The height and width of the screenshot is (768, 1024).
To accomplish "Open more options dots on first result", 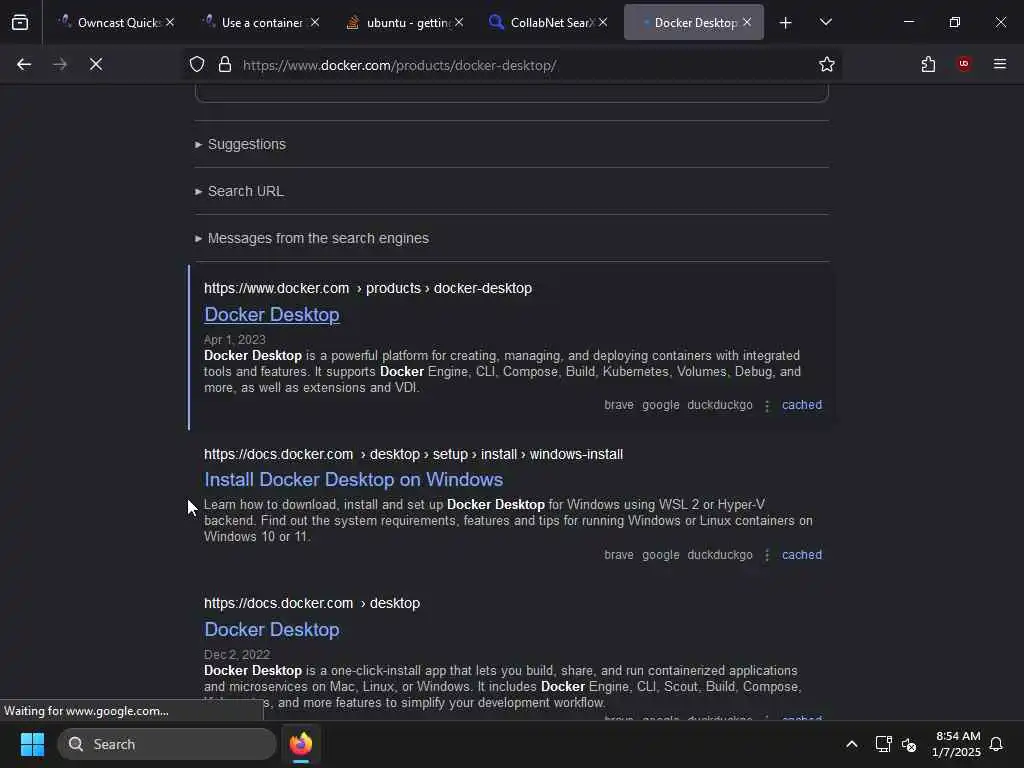I will 767,406.
